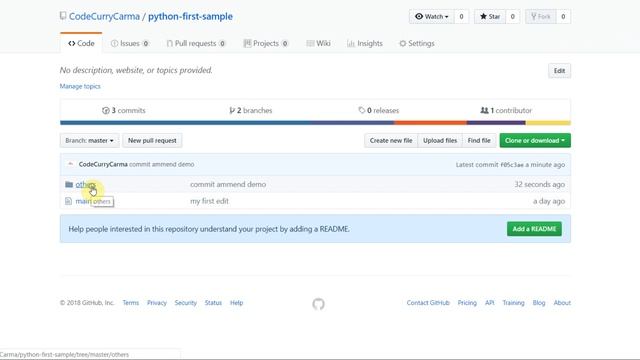Switch to the Code tab

point(81,43)
